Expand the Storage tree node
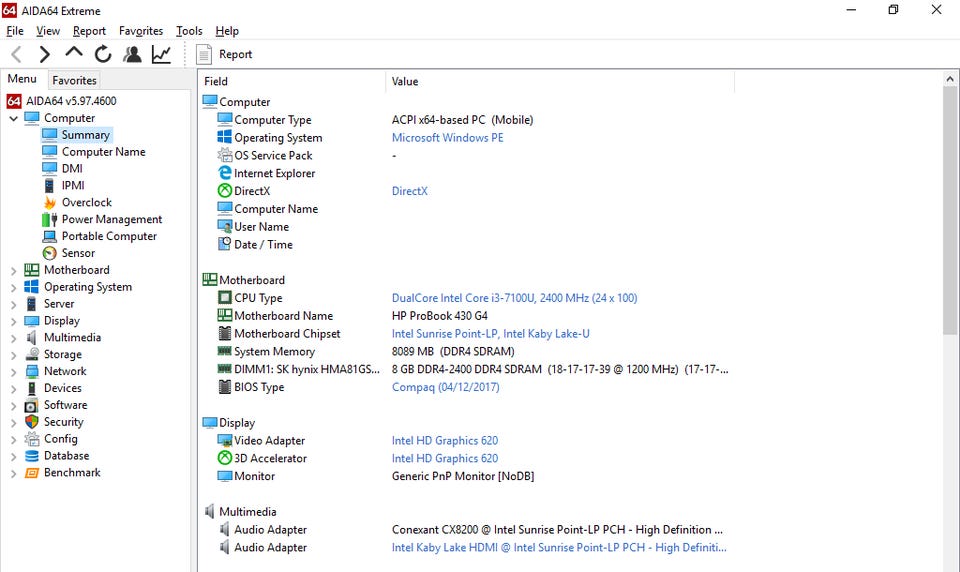Screen dimensions: 960x572 pyautogui.click(x=13, y=355)
